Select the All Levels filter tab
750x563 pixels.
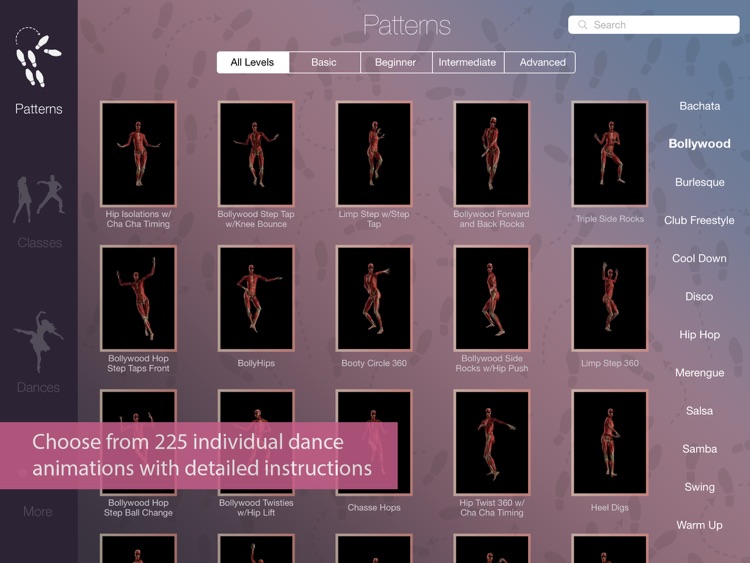[x=253, y=62]
